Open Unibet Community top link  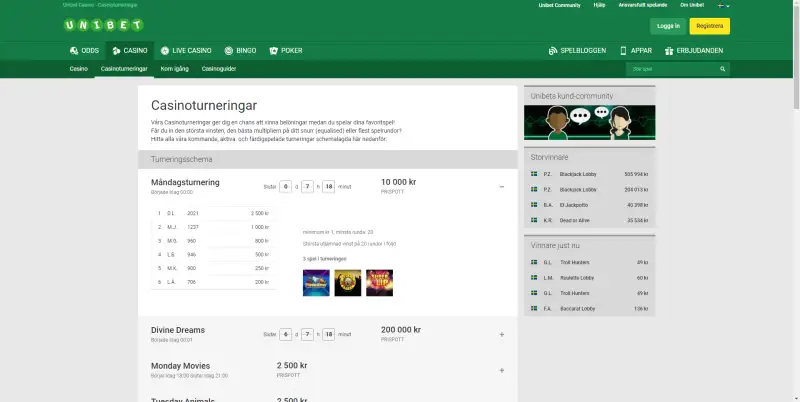(x=559, y=5)
